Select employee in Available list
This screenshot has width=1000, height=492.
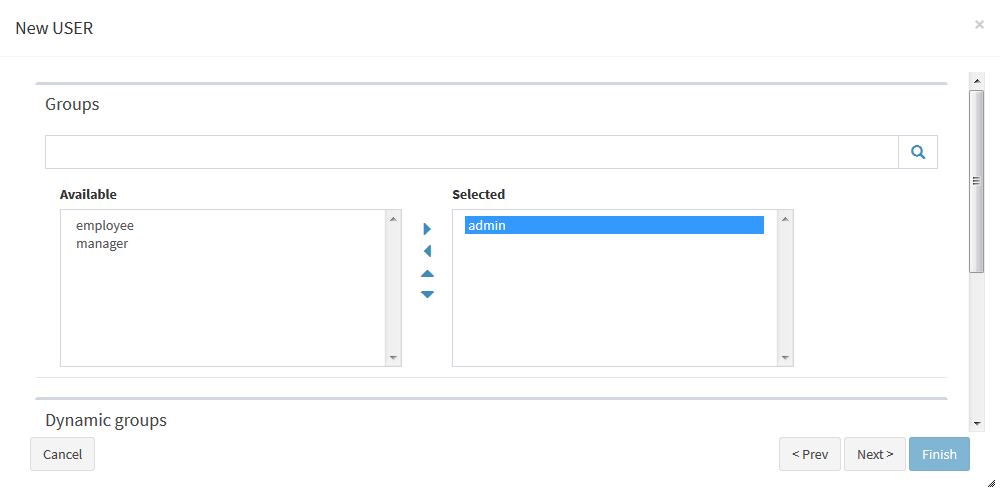point(105,226)
